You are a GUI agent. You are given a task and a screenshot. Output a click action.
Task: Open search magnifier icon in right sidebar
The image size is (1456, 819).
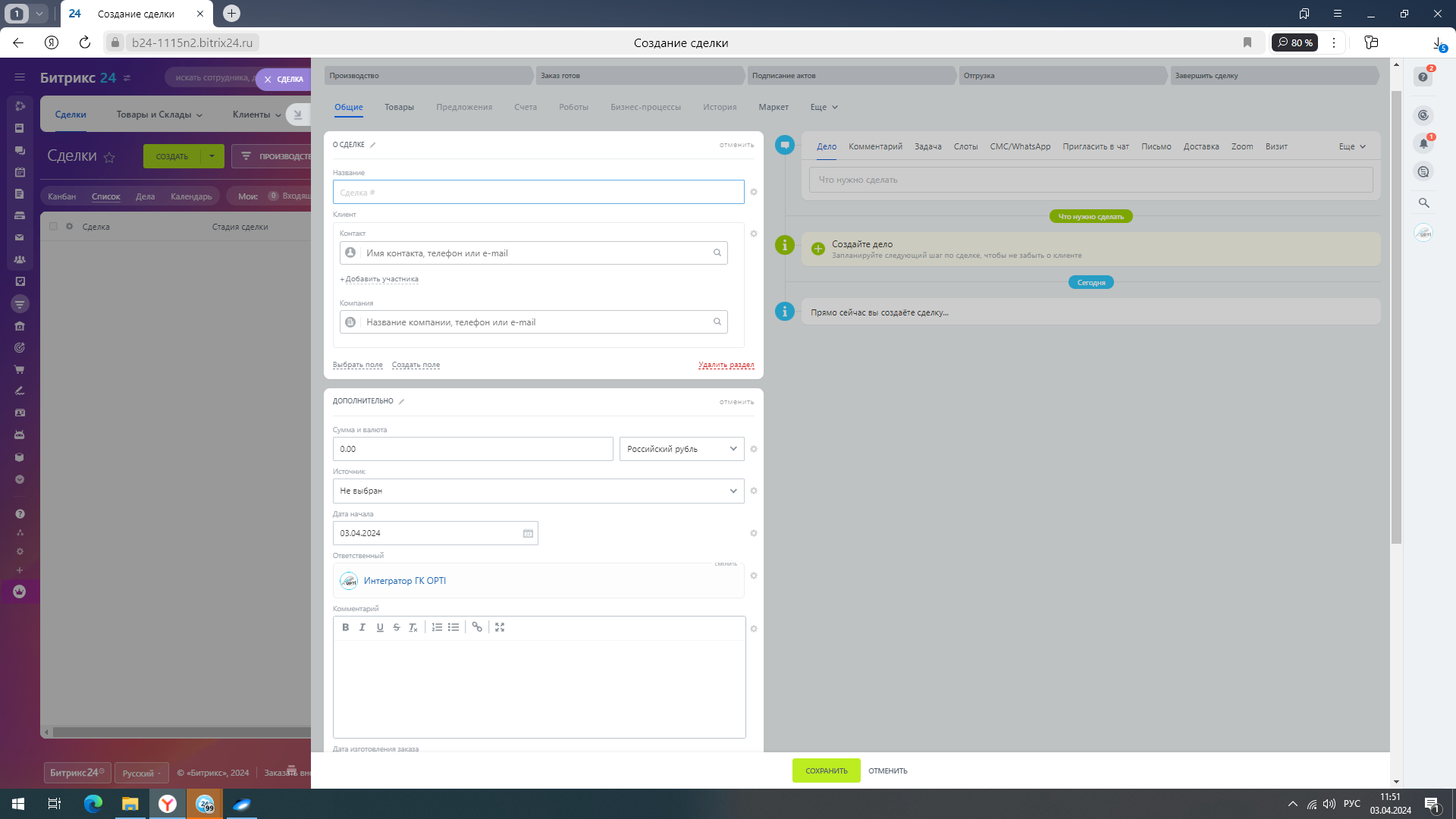[1423, 203]
